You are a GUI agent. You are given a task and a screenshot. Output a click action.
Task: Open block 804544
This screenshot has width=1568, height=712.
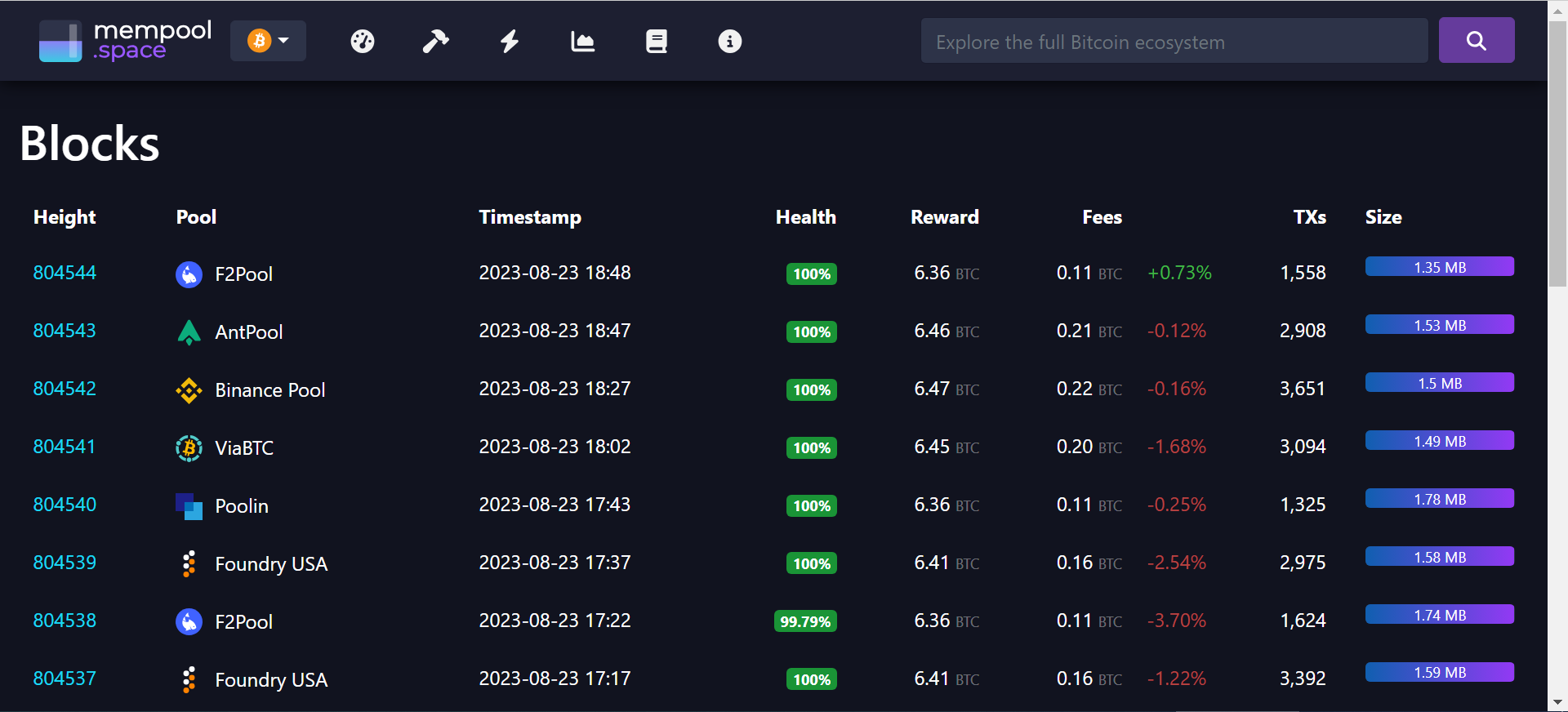click(x=65, y=273)
